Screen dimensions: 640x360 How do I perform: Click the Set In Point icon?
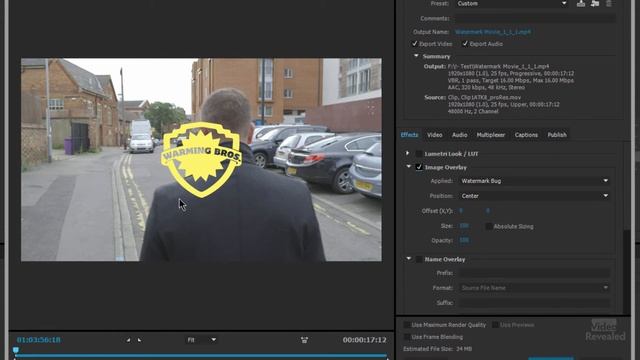tap(128, 340)
